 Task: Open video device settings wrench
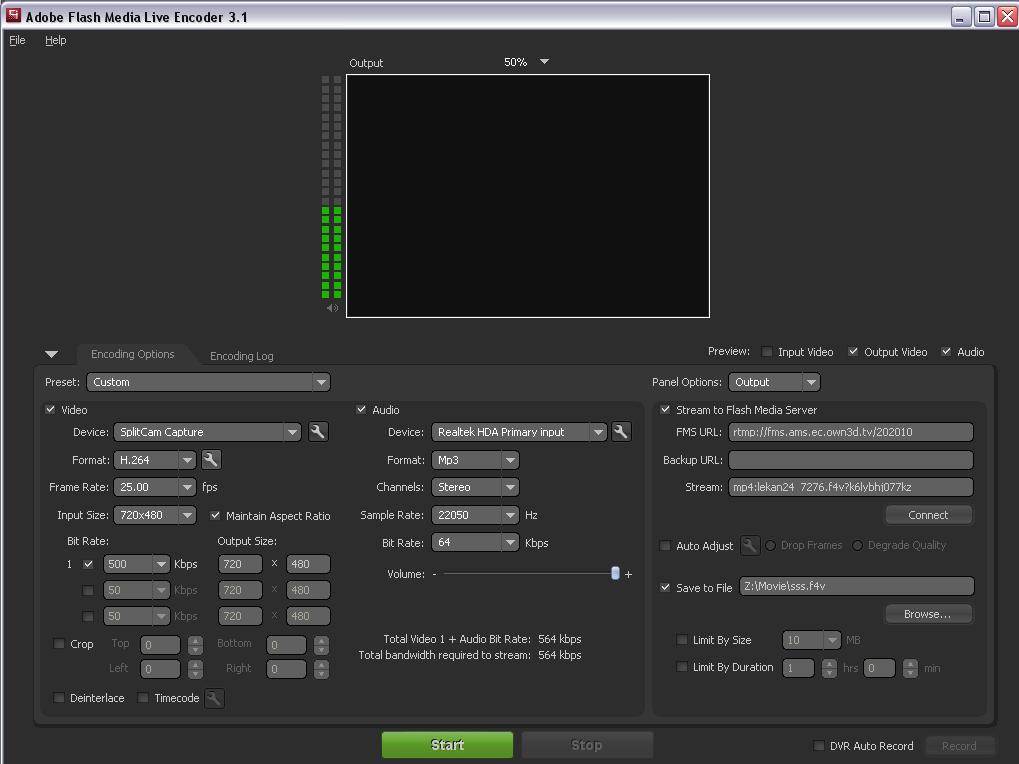coord(318,432)
